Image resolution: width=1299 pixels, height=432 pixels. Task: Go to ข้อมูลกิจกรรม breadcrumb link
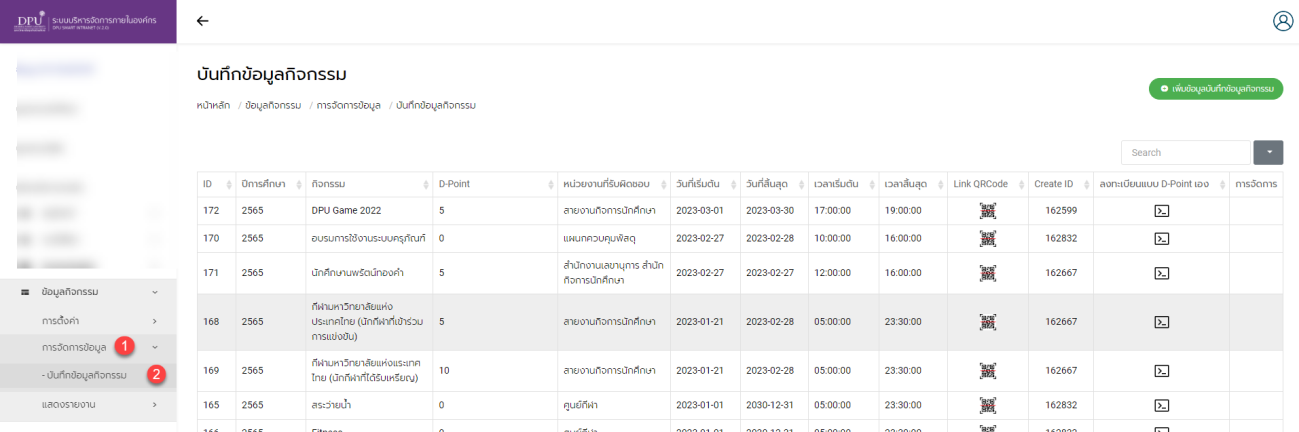pyautogui.click(x=273, y=105)
